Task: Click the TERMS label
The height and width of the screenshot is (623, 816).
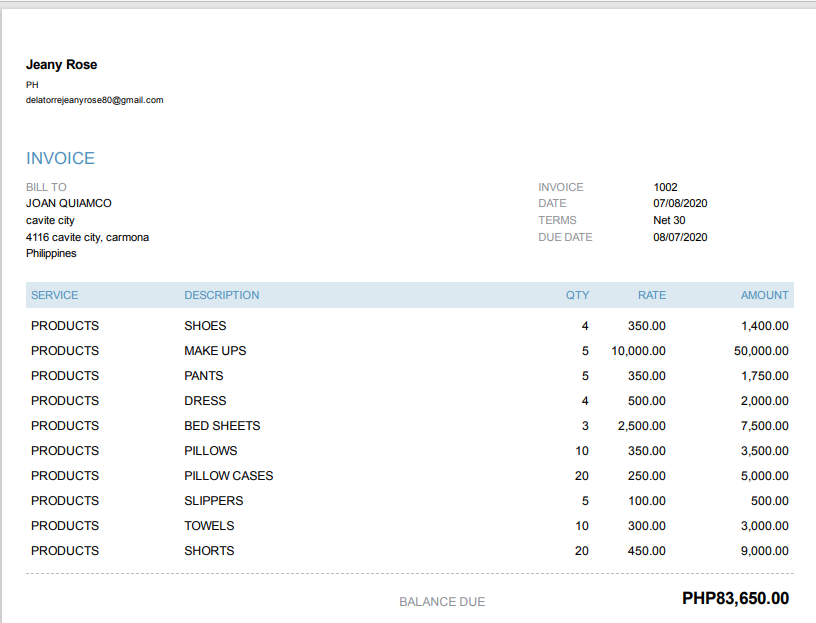Action: [x=557, y=220]
